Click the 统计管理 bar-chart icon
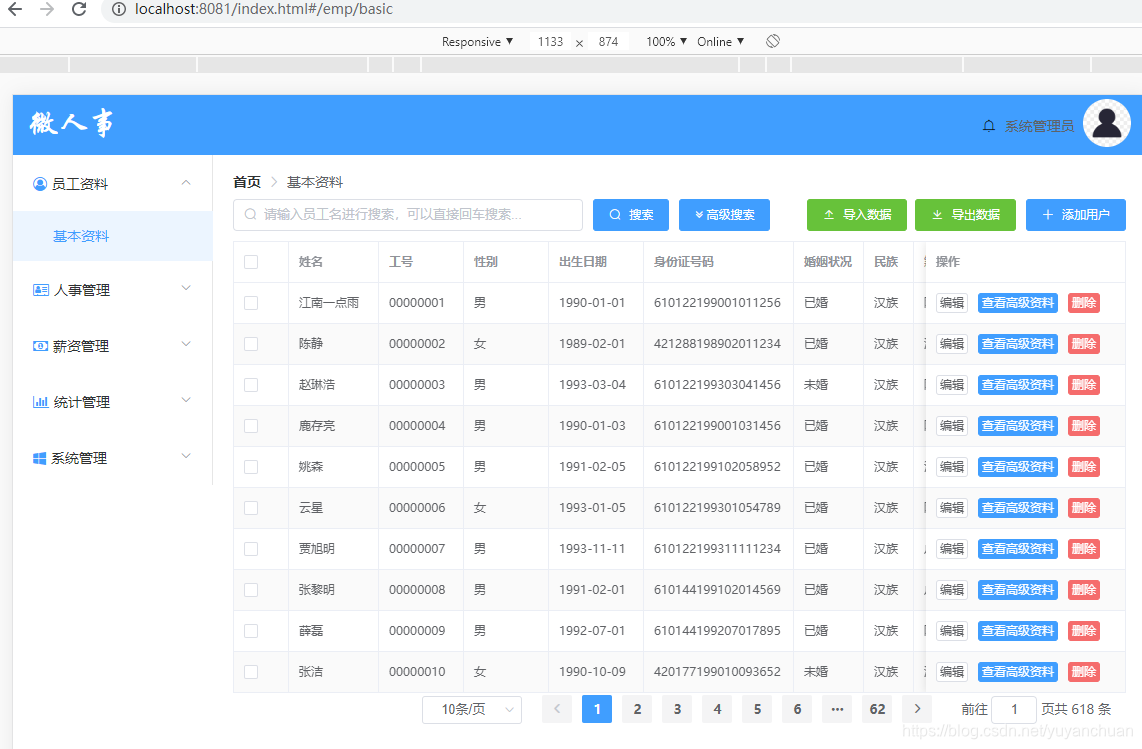This screenshot has height=749, width=1142. point(38,401)
